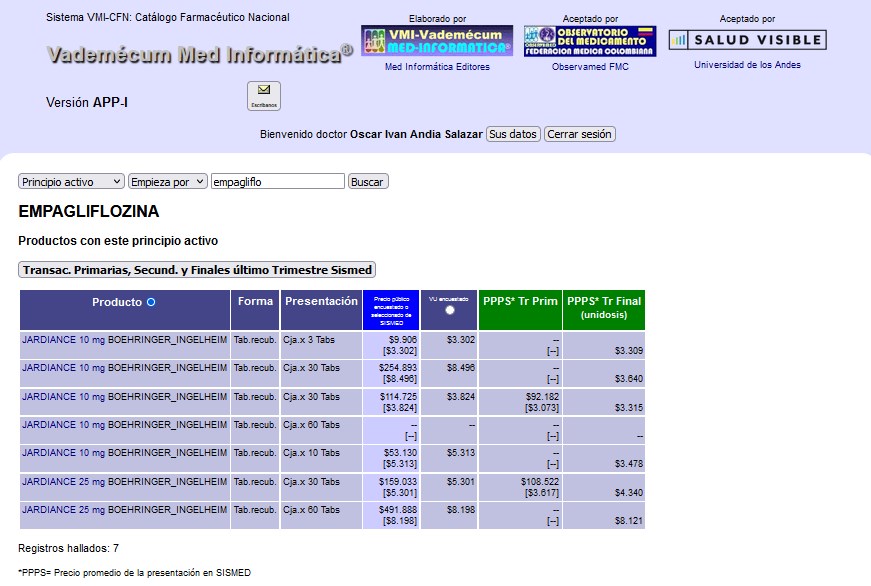Select the white radio circle under VU encuestado

[x=450, y=310]
